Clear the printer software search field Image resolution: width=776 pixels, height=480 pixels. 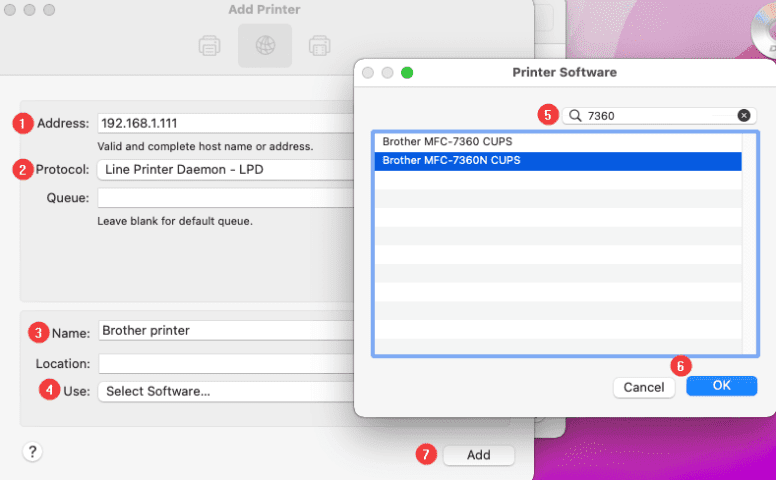click(743, 115)
